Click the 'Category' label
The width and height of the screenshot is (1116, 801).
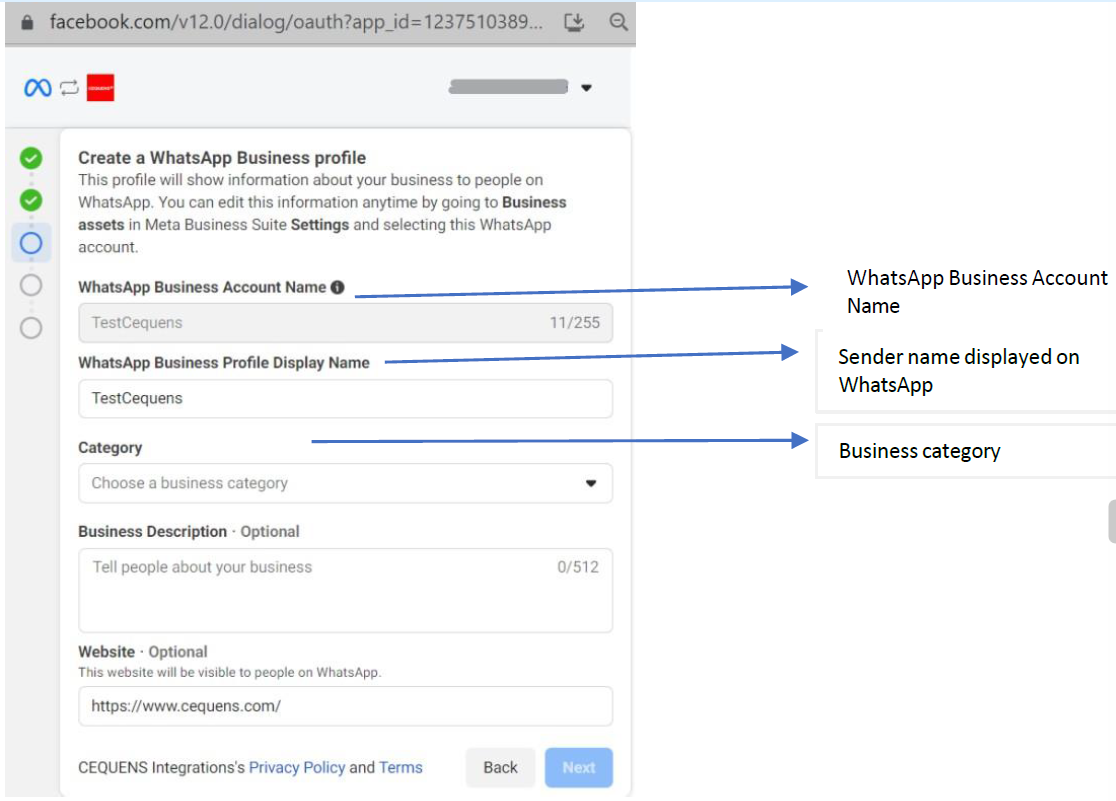coord(110,448)
